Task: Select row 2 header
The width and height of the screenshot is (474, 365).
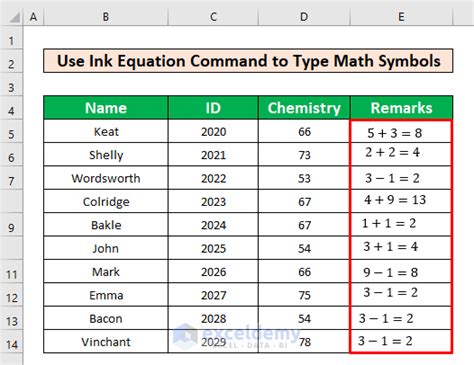Action: tap(11, 61)
